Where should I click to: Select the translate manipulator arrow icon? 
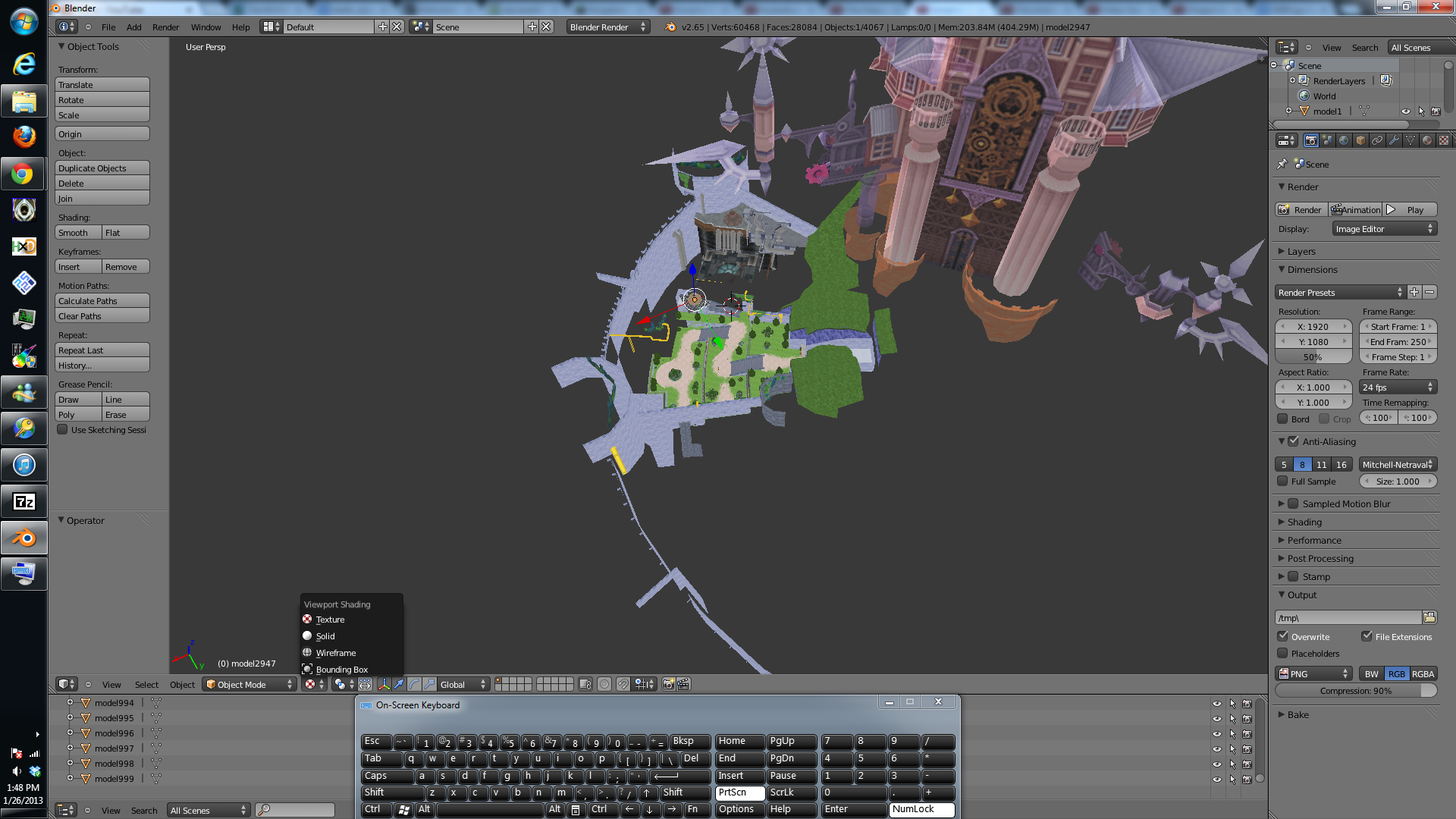tap(399, 684)
